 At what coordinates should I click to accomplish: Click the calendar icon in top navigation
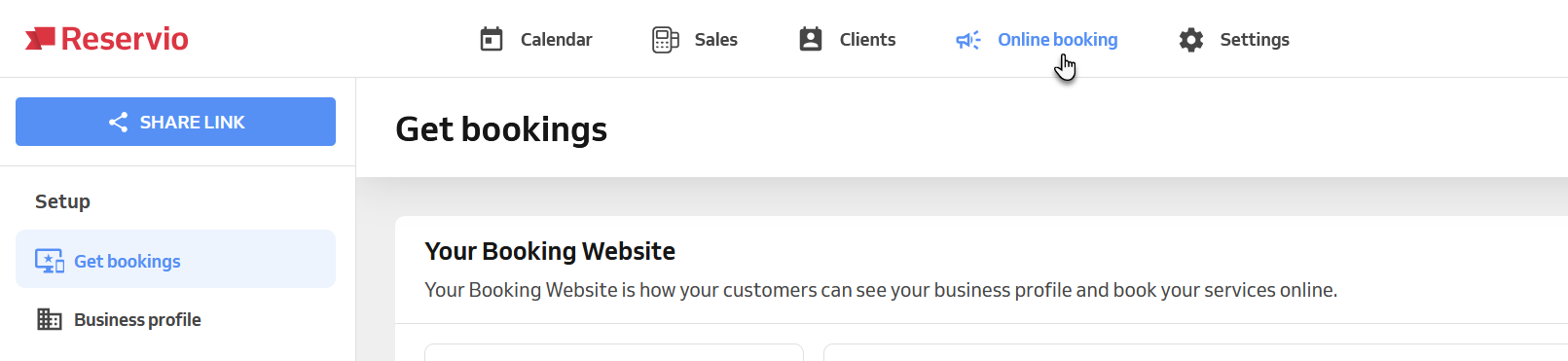click(x=492, y=39)
